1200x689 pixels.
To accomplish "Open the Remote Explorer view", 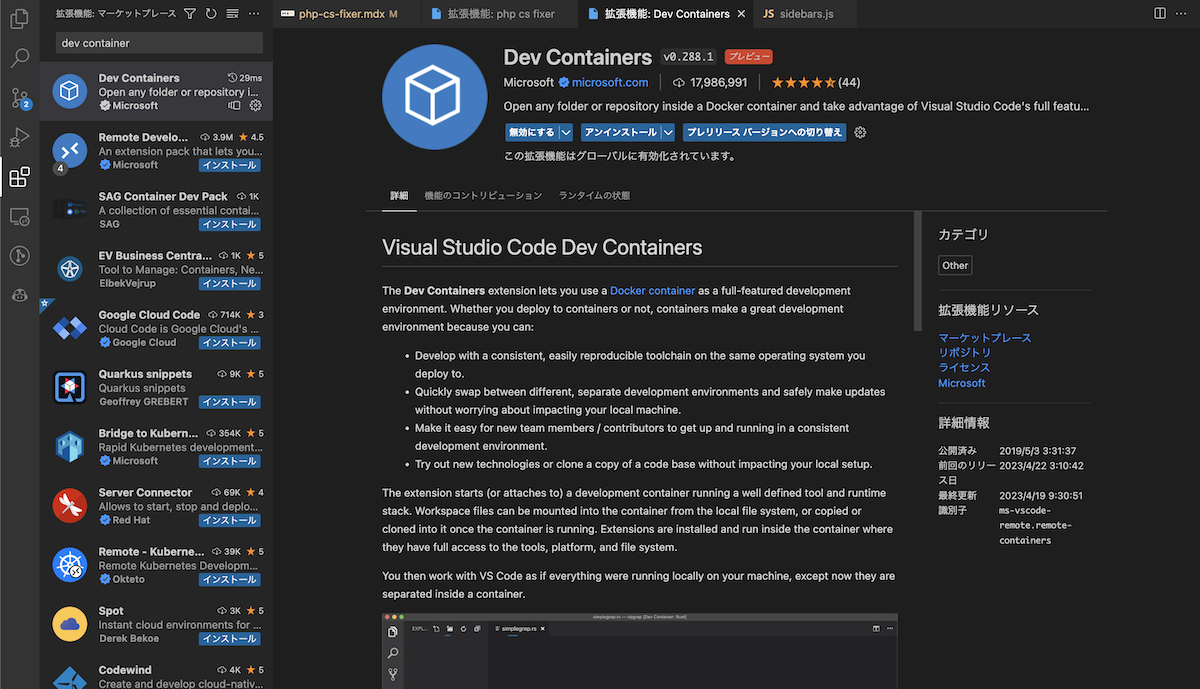I will pos(20,216).
